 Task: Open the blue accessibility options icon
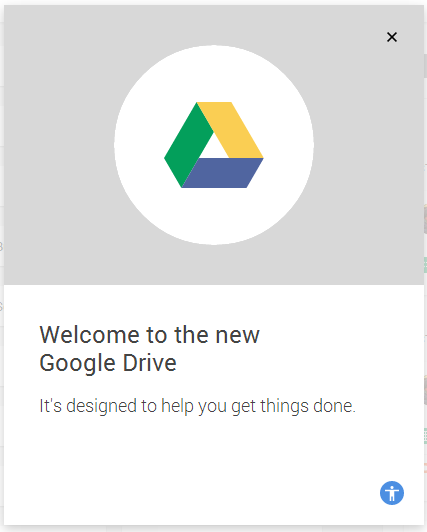tap(392, 493)
